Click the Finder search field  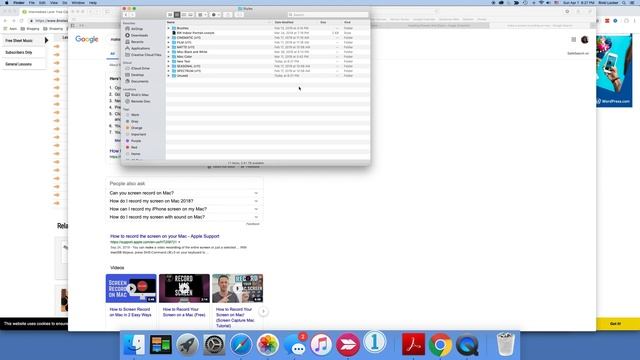328,15
